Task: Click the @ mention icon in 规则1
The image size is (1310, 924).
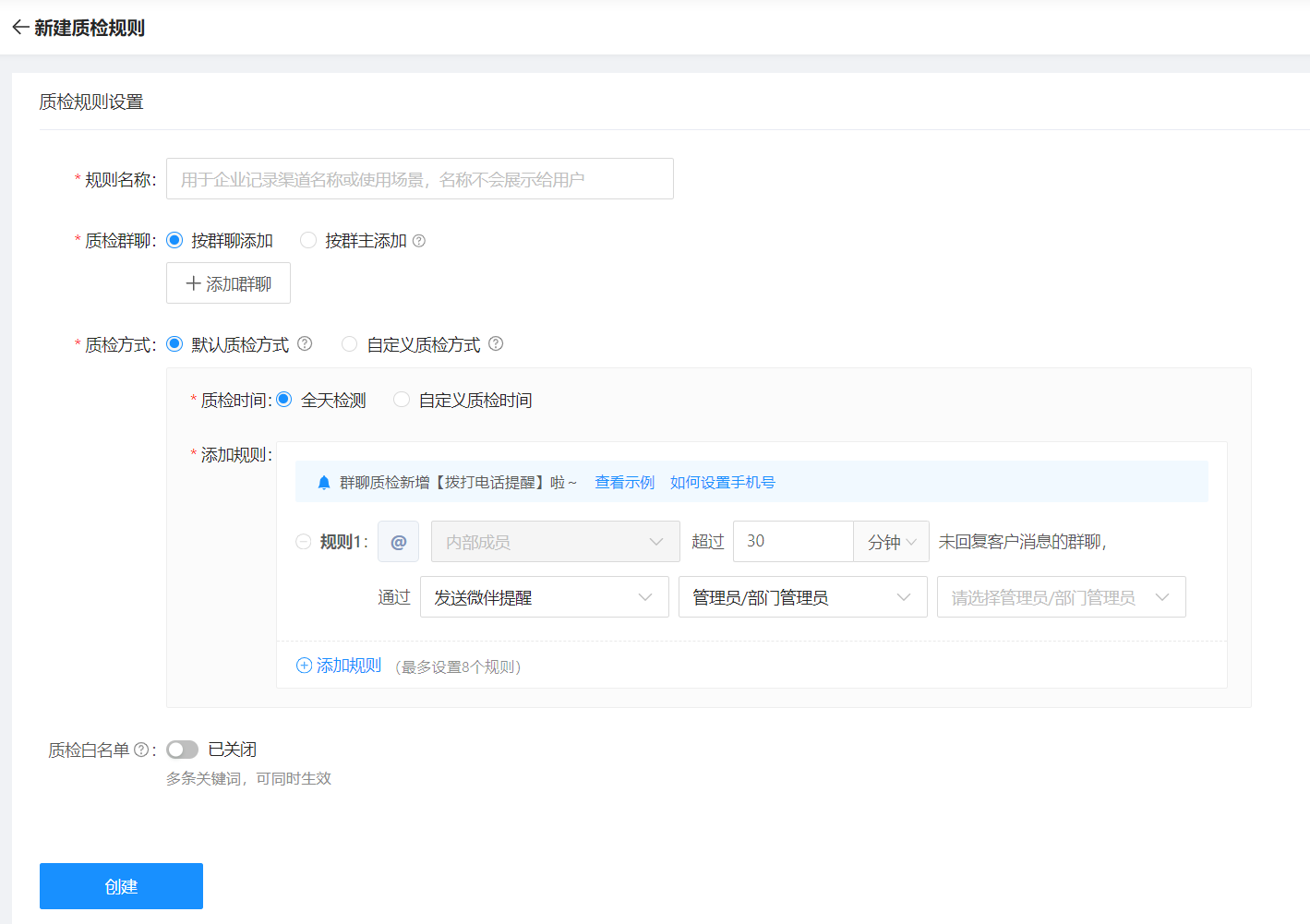Action: click(x=399, y=542)
